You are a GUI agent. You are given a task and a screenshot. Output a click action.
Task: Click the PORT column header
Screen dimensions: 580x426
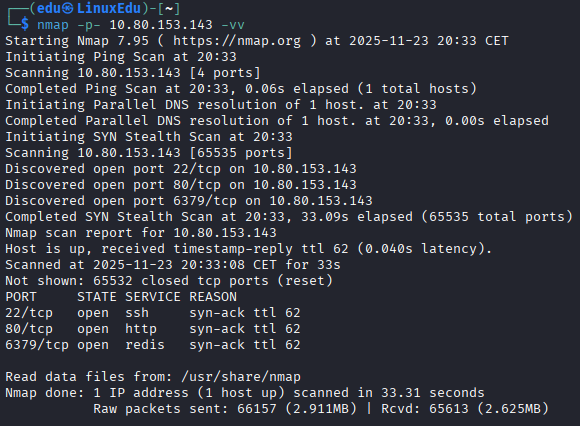[x=21, y=297]
